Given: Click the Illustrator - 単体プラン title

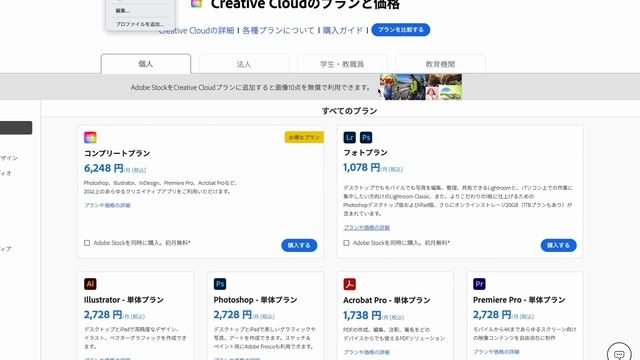Looking at the screenshot, I should (x=124, y=300).
